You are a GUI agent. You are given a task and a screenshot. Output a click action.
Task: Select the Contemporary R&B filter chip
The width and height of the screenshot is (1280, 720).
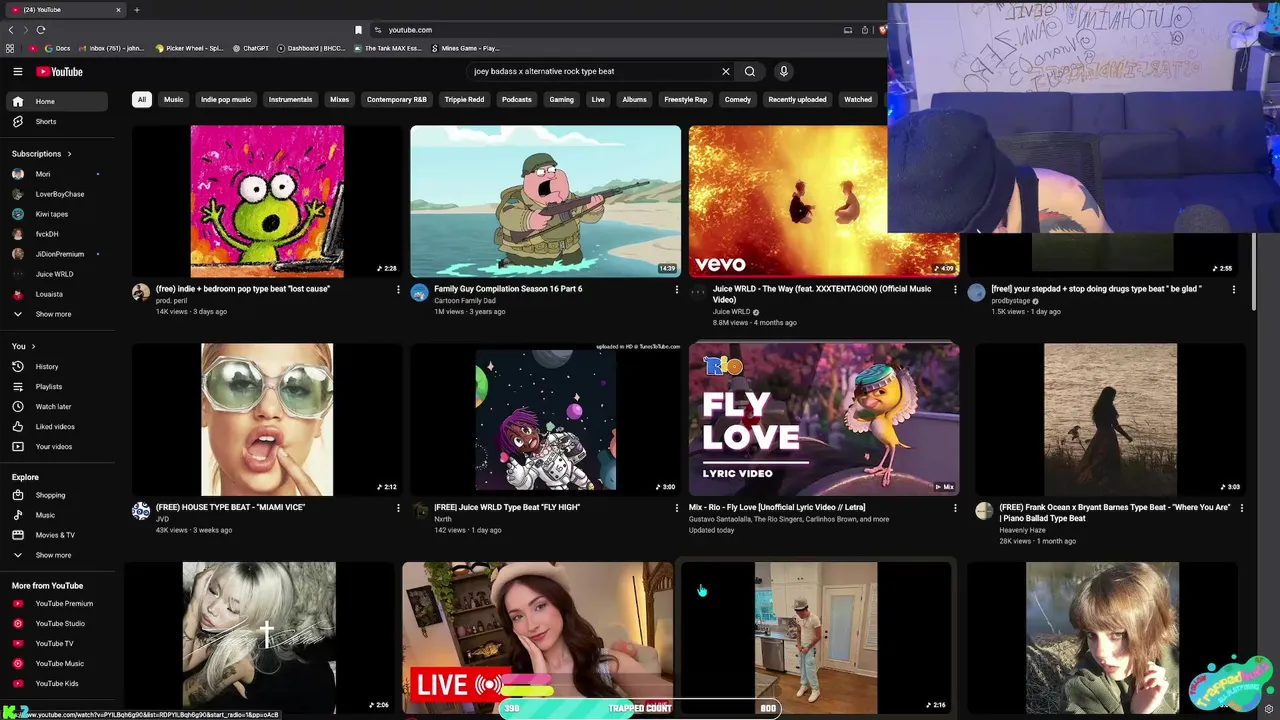pos(397,99)
